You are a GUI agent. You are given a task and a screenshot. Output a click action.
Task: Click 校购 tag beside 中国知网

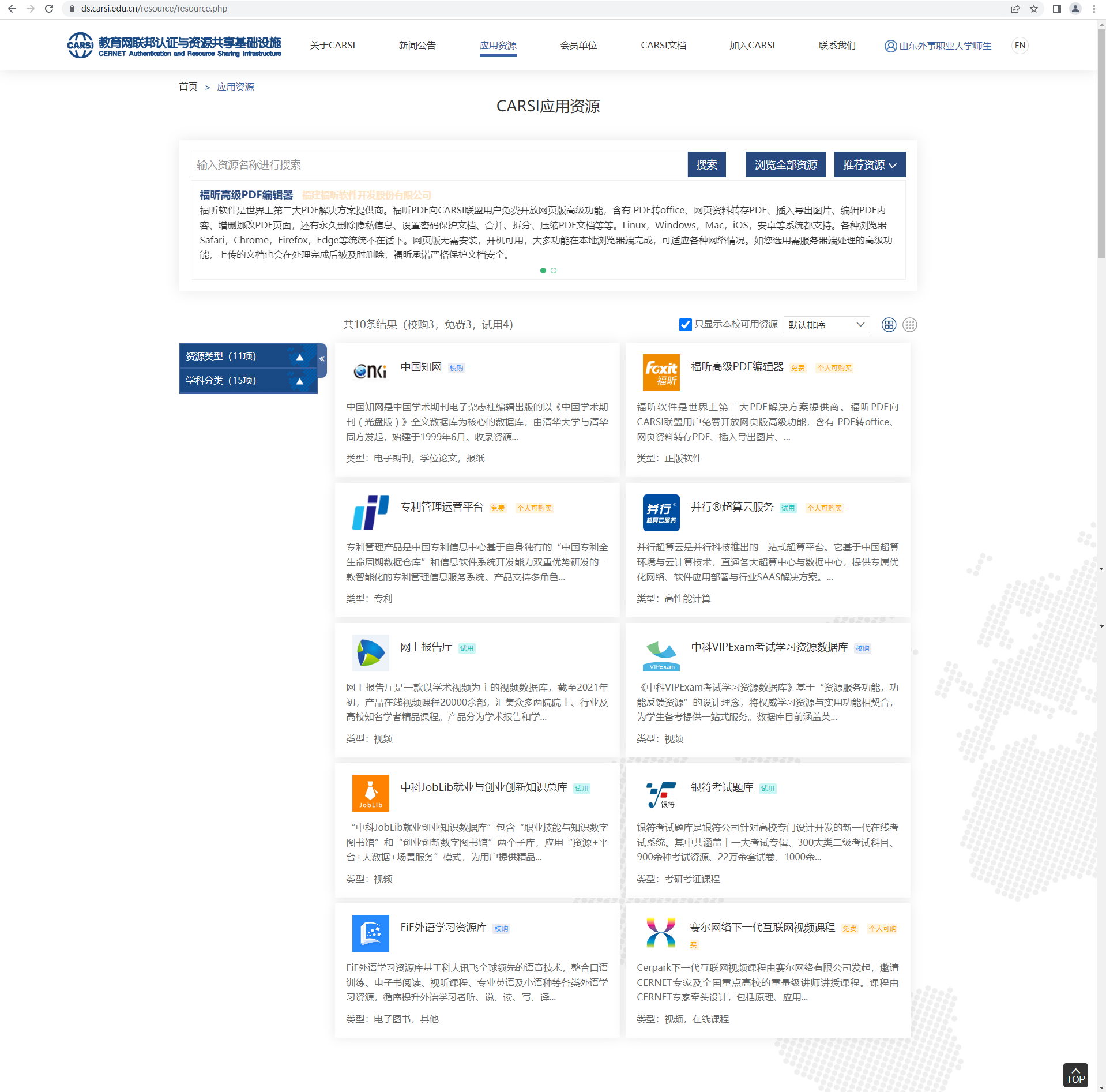(x=456, y=368)
